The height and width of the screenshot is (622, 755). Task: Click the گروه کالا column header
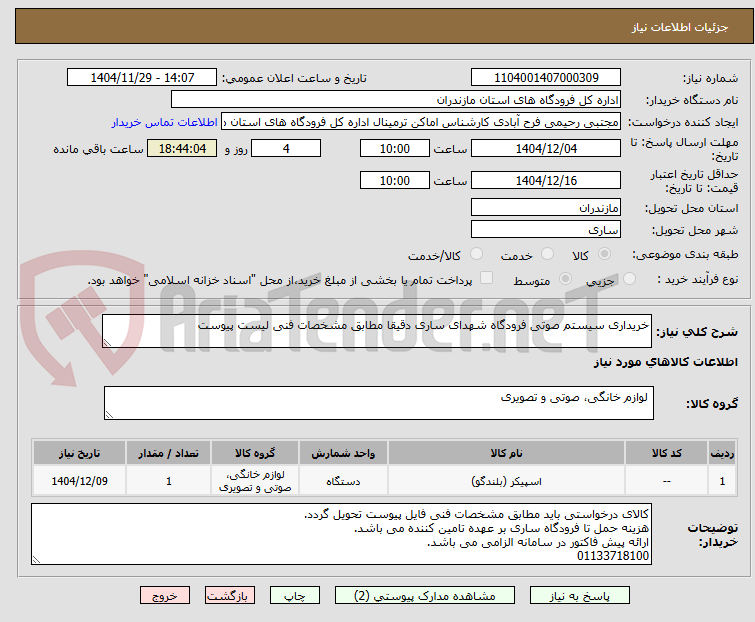pyautogui.click(x=255, y=453)
